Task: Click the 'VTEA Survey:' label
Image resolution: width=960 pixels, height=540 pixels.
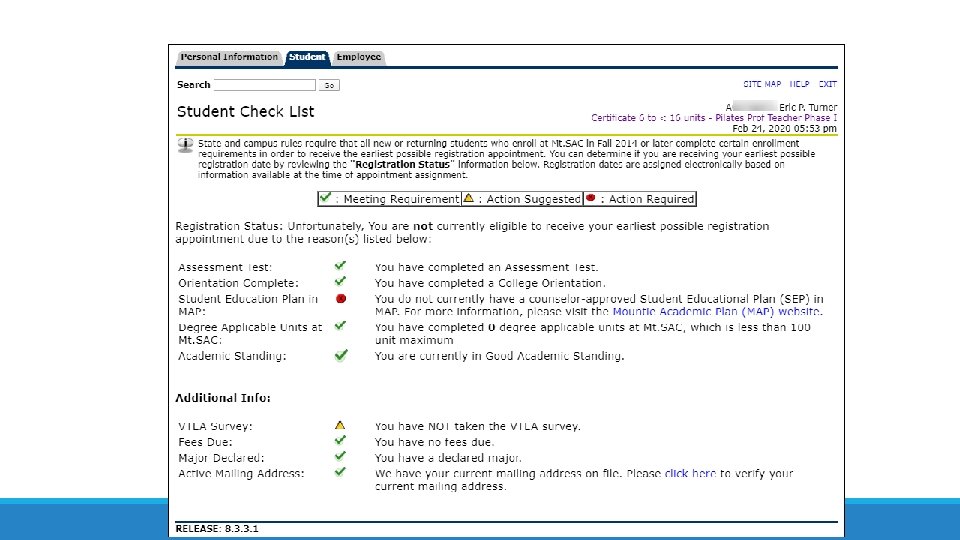Action: pos(215,426)
